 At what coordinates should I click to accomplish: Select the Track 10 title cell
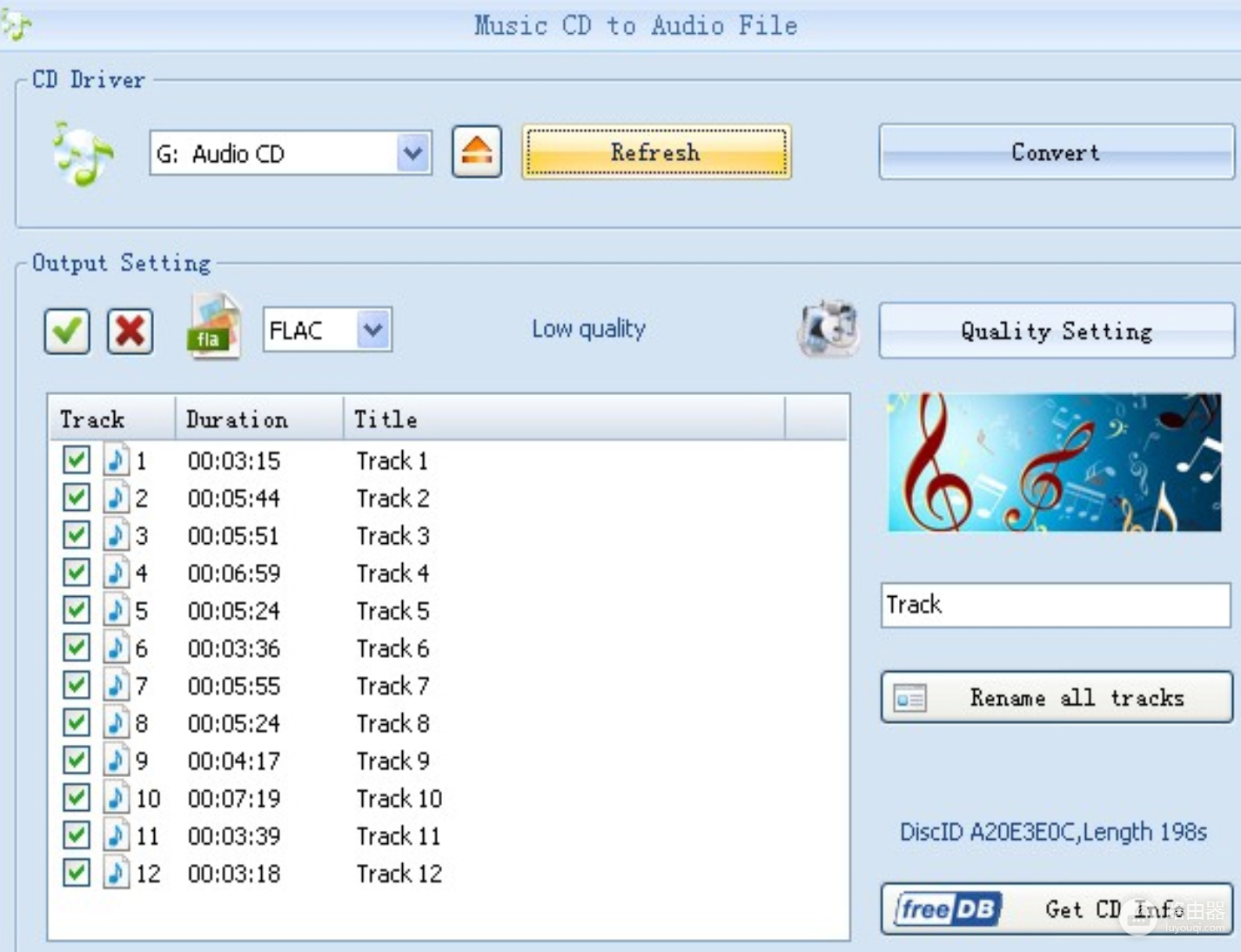click(x=399, y=798)
